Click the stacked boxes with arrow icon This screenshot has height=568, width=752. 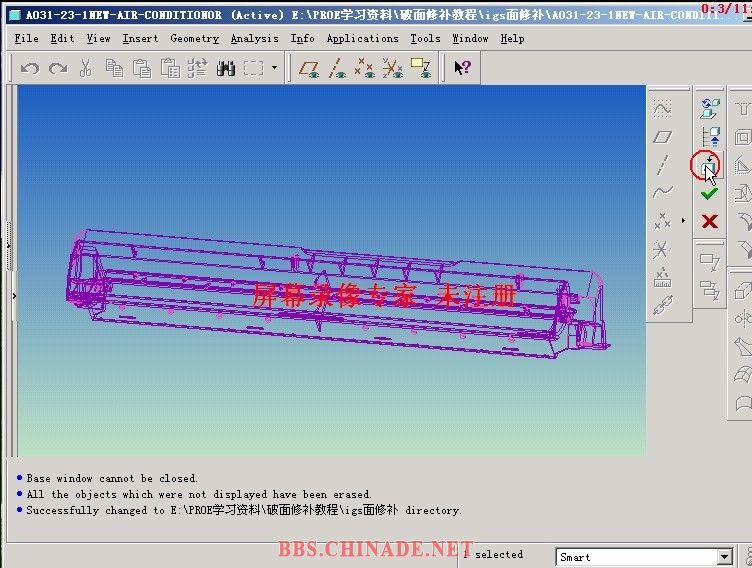(709, 290)
